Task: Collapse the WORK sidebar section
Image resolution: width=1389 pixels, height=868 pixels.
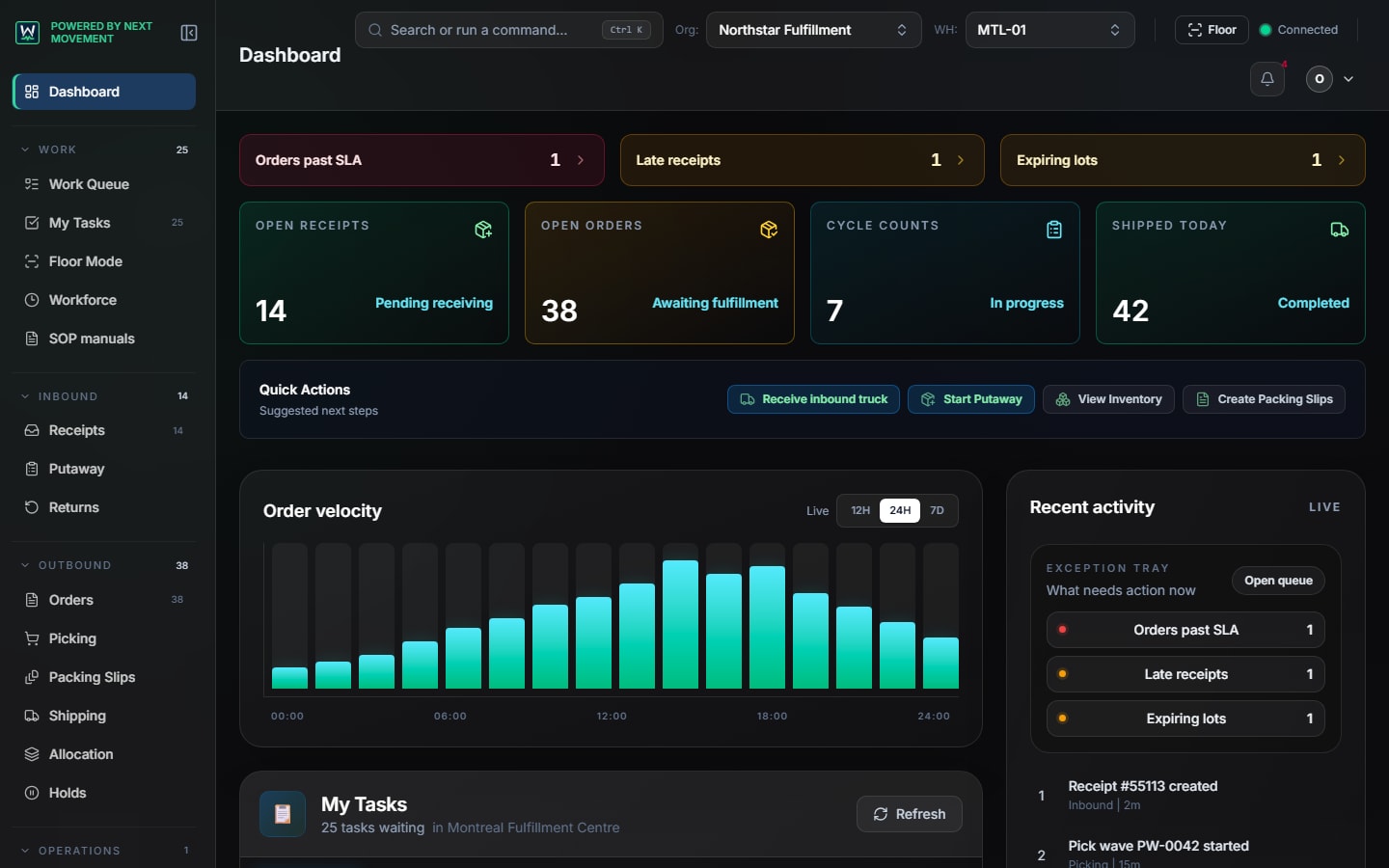Action: click(25, 149)
